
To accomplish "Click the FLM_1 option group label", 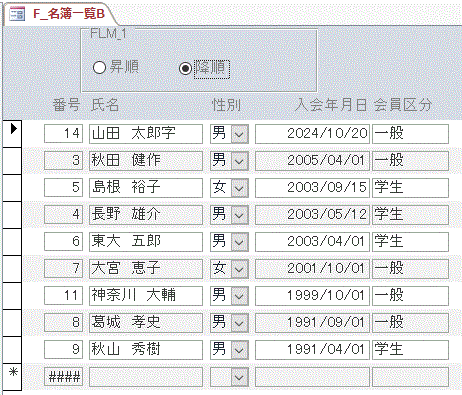I will click(108, 34).
